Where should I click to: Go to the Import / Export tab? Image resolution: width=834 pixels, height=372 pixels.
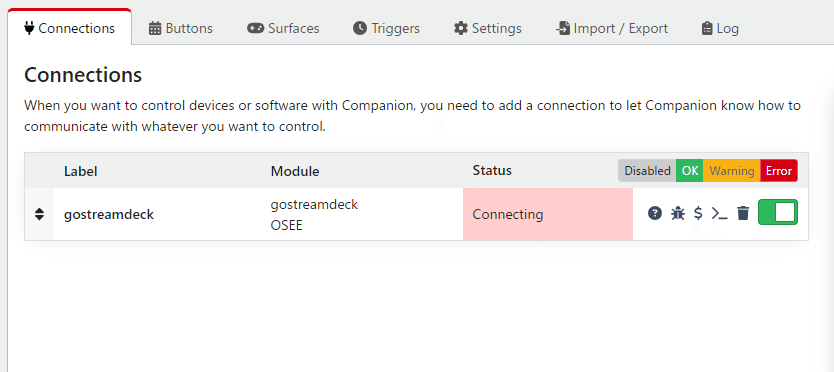pos(612,28)
